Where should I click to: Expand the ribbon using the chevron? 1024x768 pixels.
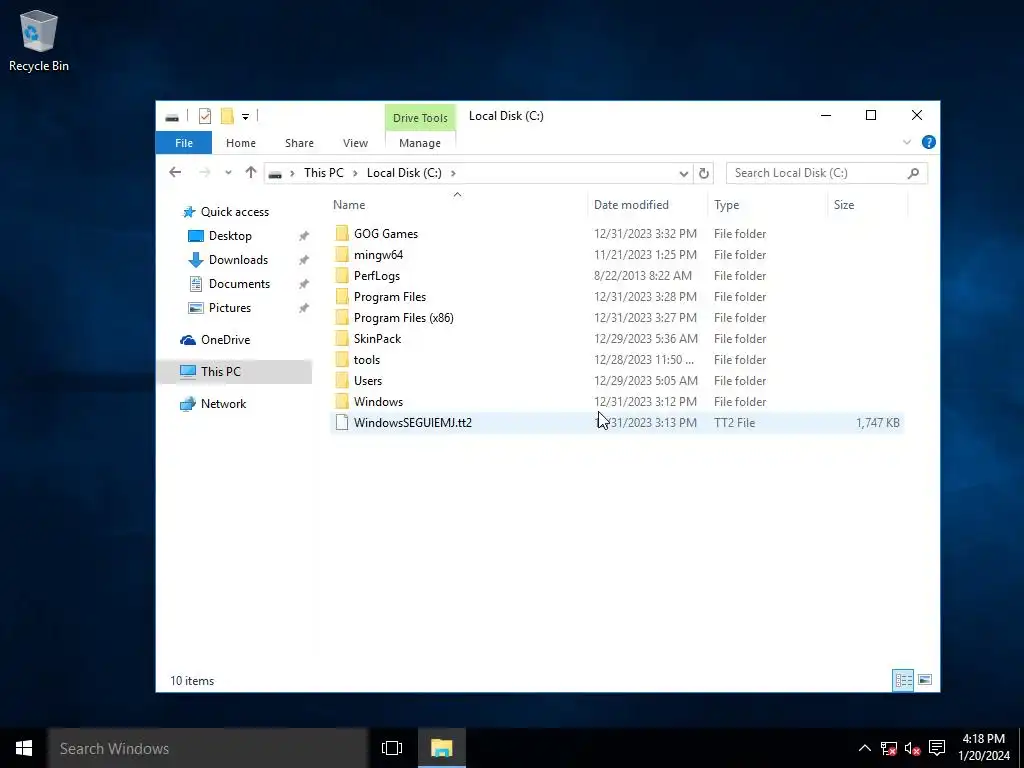coord(906,142)
